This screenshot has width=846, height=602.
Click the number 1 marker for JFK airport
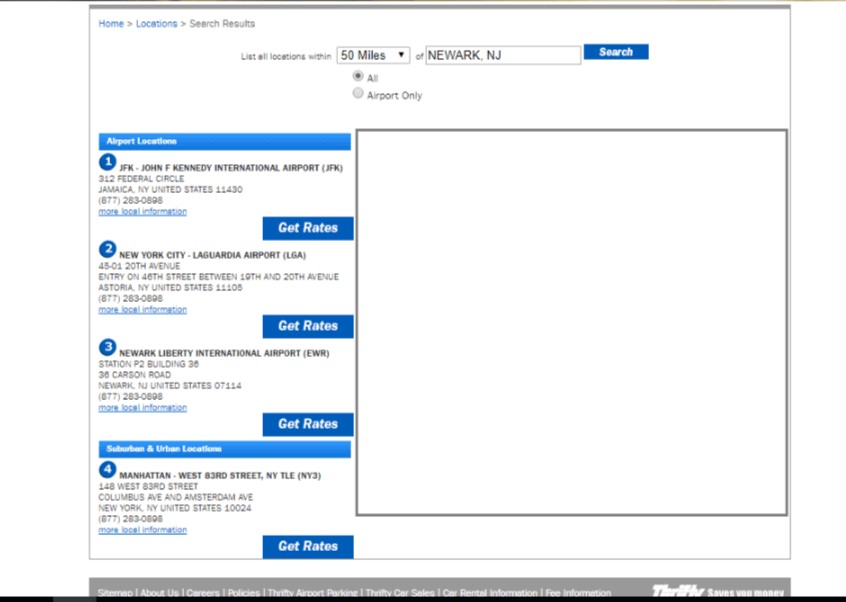pyautogui.click(x=107, y=162)
